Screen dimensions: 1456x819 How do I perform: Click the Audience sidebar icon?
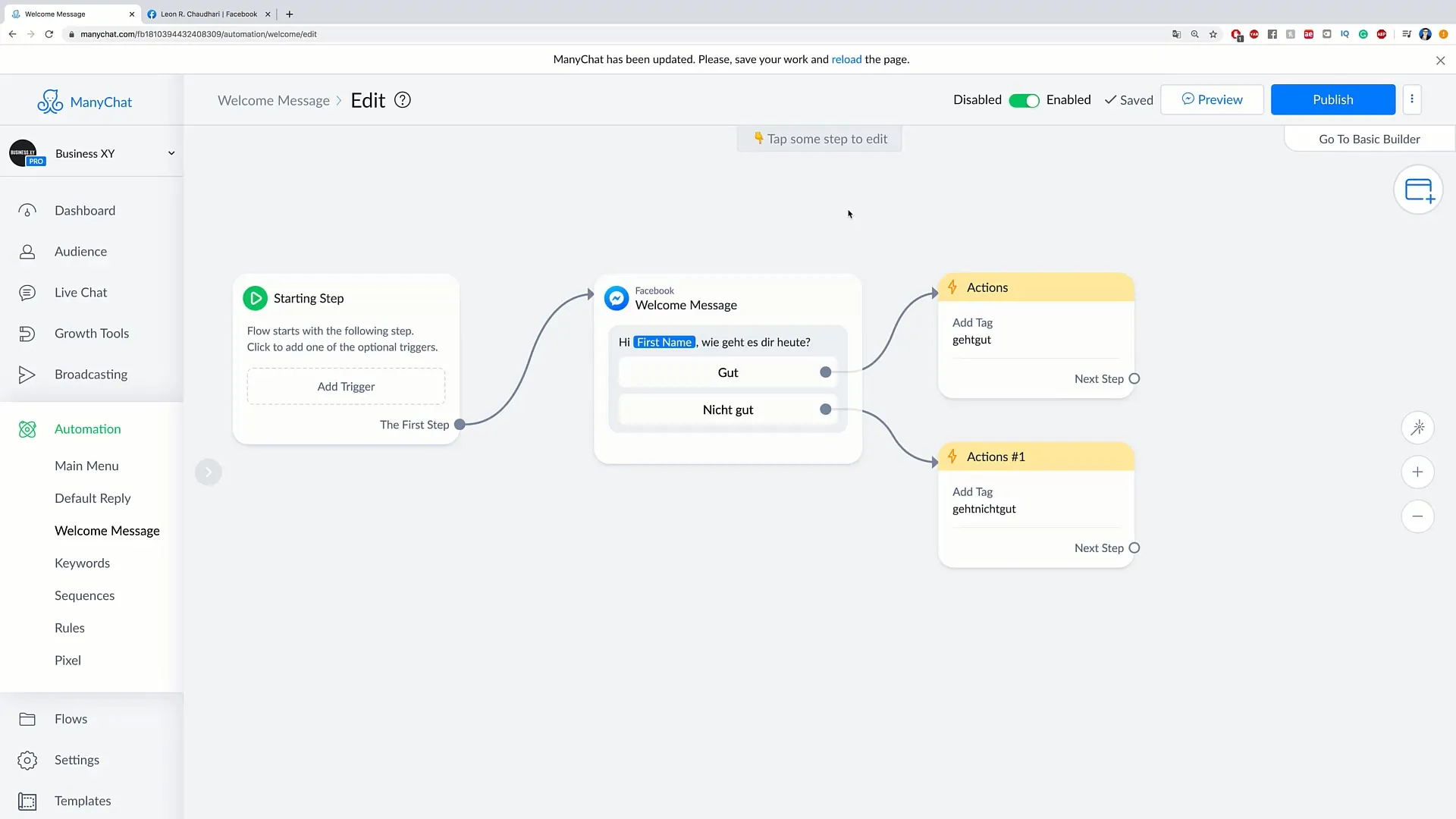27,250
